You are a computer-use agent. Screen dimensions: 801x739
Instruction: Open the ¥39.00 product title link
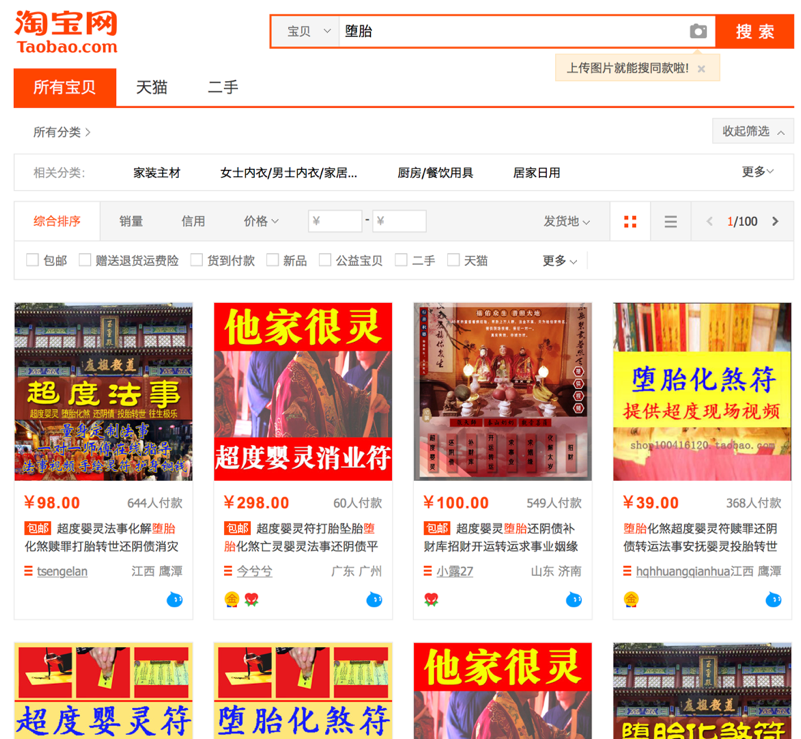[x=700, y=537]
